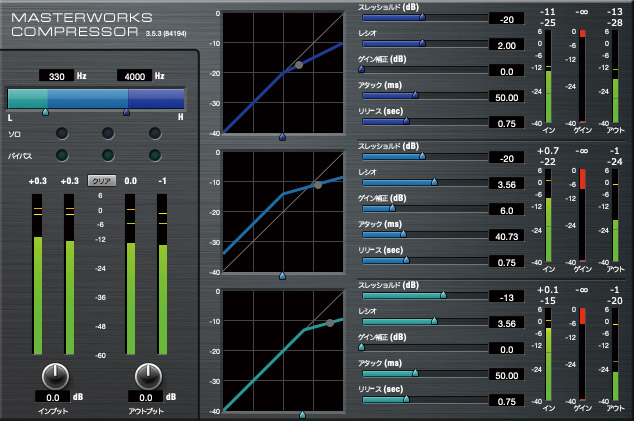Screen dimensions: 634x421
Task: Toggle solo for the low band
Action: (62, 133)
